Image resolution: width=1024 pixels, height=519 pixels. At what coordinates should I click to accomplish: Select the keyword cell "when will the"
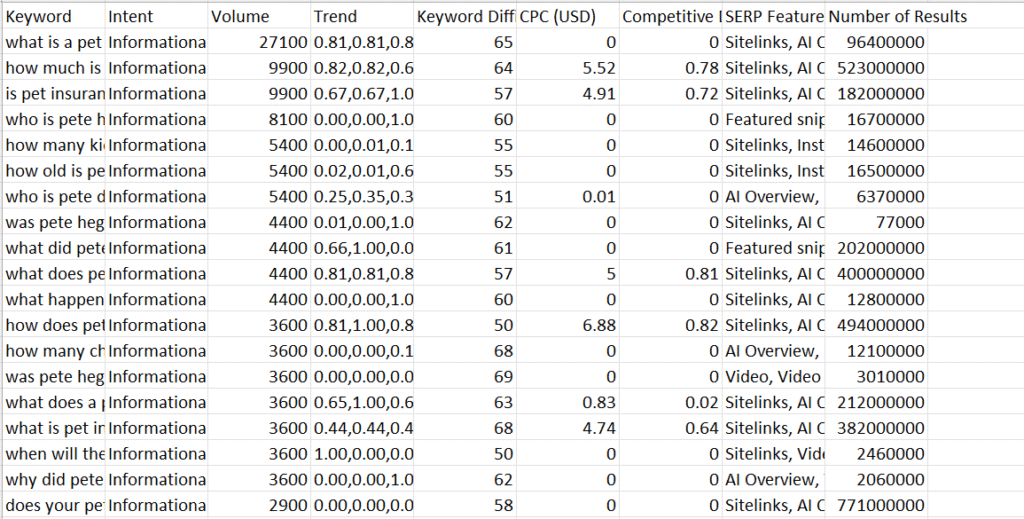[x=52, y=454]
